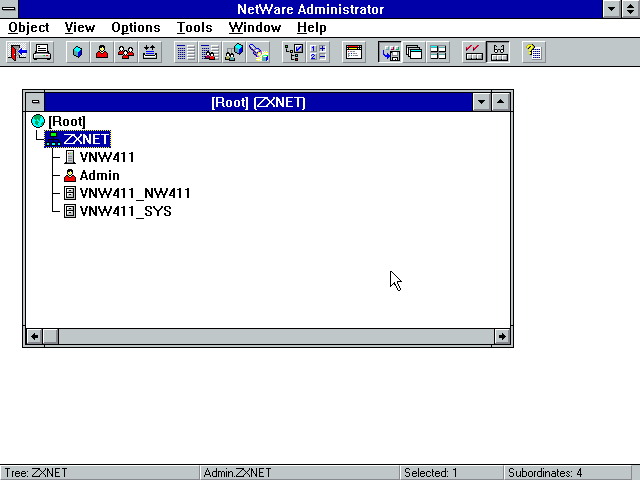
Task: Click the flashlight search toolbar icon
Action: (x=258, y=52)
